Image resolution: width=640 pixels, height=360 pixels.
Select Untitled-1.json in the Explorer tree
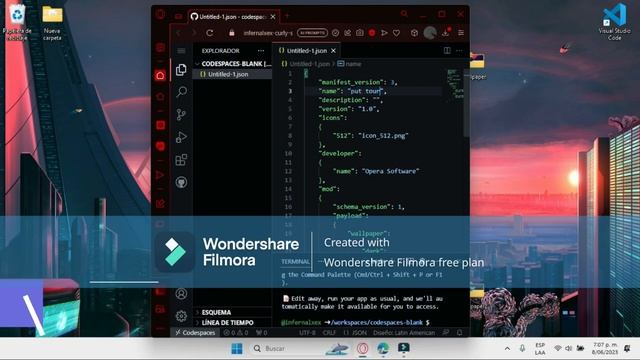232,74
